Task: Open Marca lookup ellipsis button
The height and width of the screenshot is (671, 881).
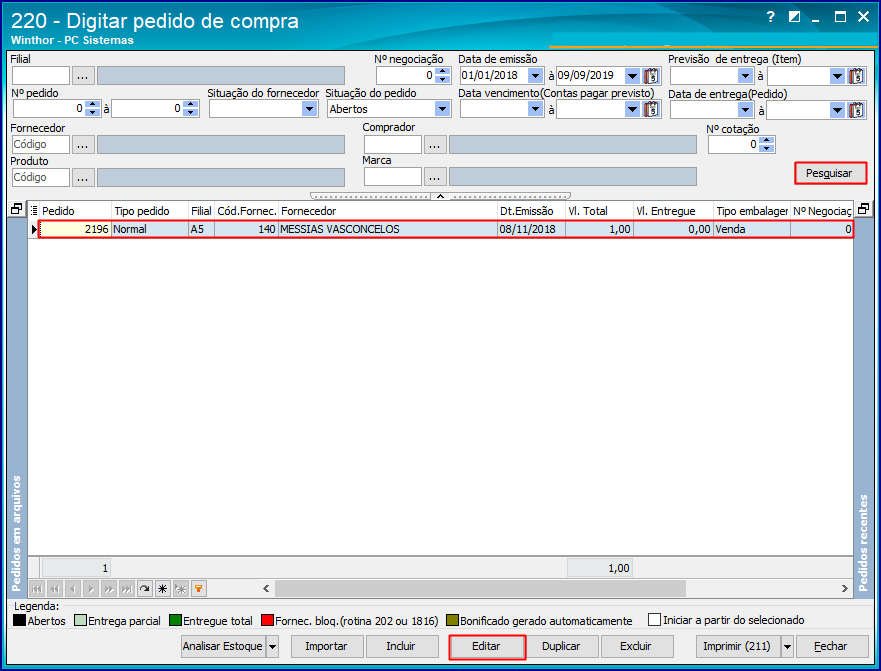Action: click(x=434, y=177)
